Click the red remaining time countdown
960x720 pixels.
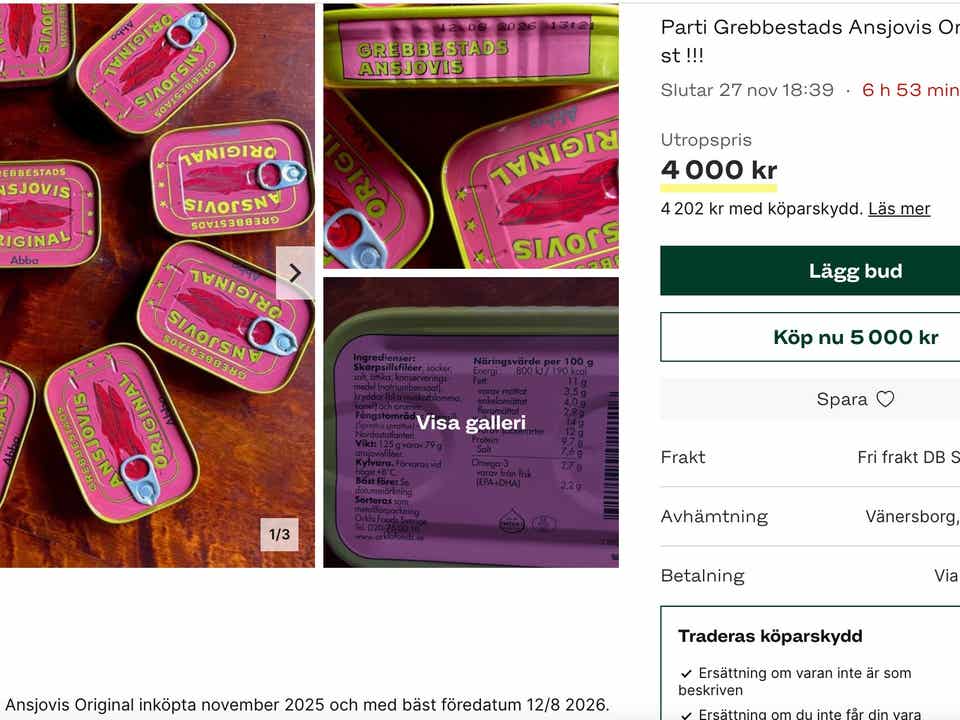[x=911, y=90]
